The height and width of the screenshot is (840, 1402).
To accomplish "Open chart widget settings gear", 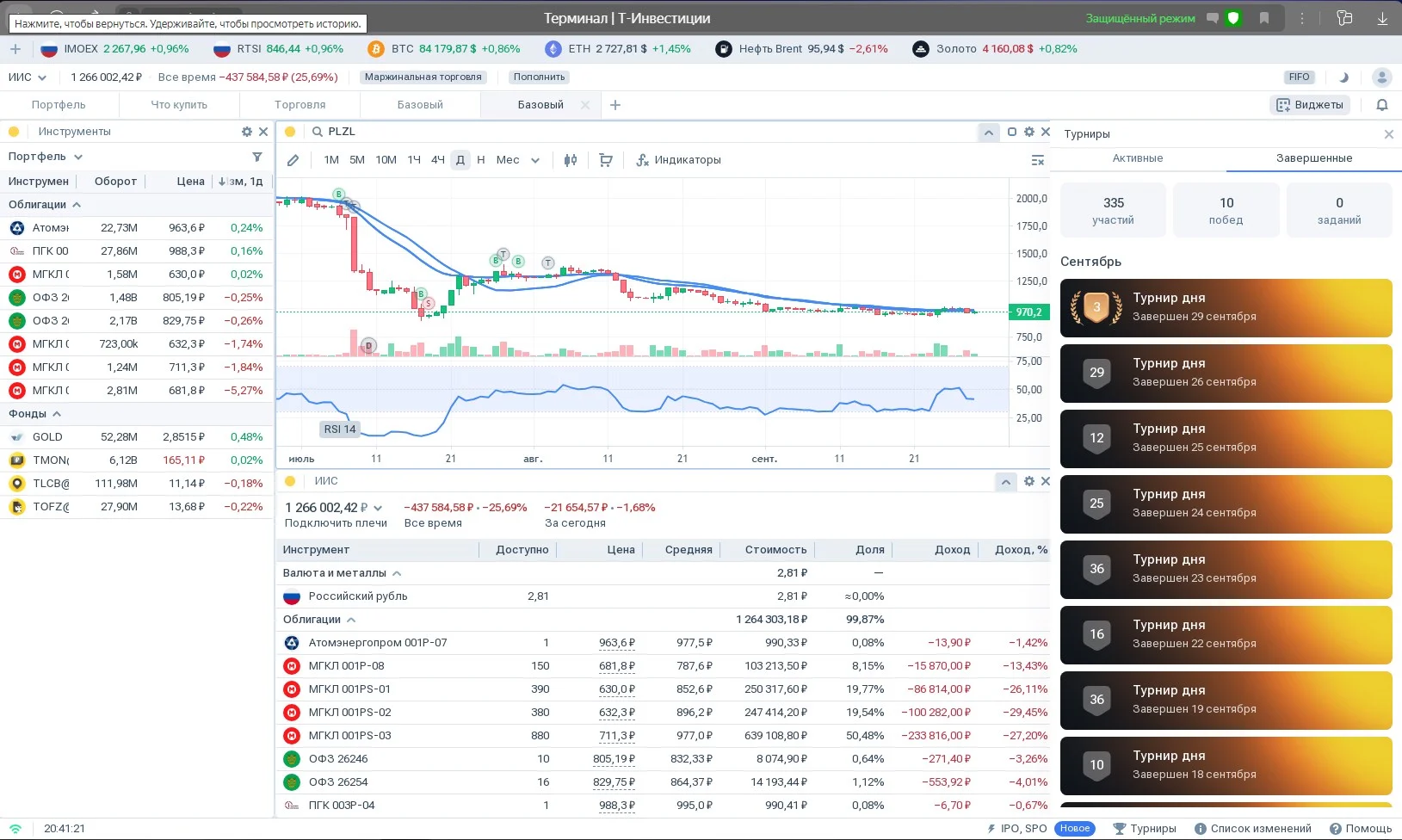I will (1029, 132).
